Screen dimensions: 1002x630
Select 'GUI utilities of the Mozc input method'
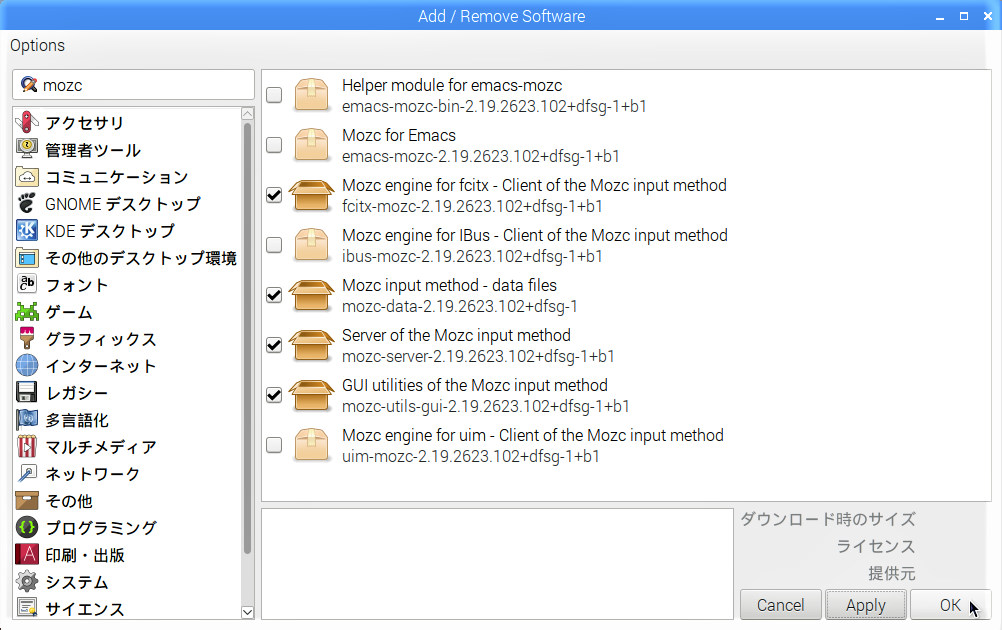[x=475, y=385]
